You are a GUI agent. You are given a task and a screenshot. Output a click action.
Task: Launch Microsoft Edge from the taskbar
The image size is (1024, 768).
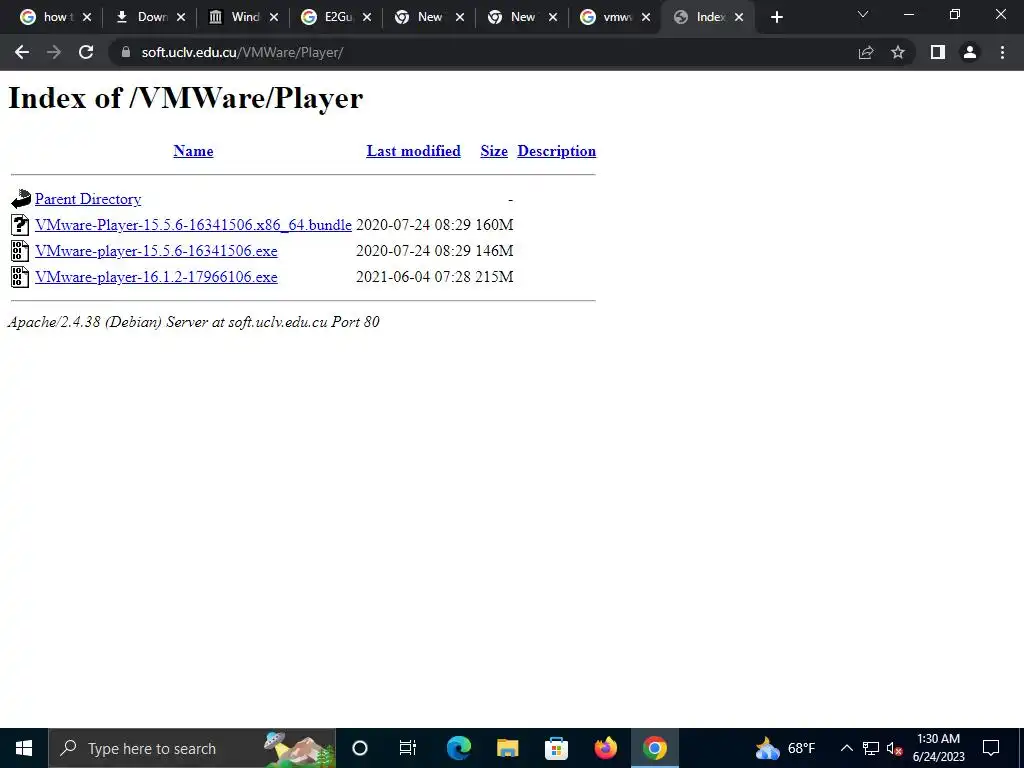click(458, 748)
